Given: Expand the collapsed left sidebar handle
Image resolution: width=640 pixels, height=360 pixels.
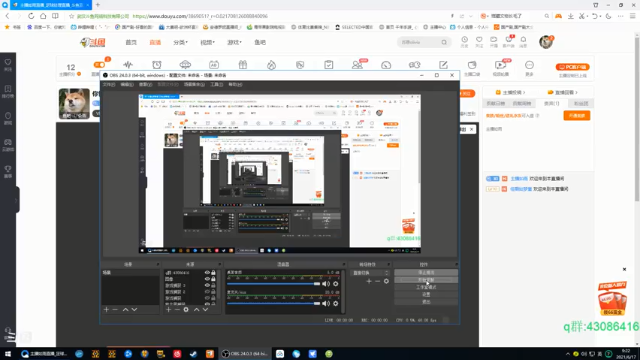Looking at the screenshot, I should [16, 200].
